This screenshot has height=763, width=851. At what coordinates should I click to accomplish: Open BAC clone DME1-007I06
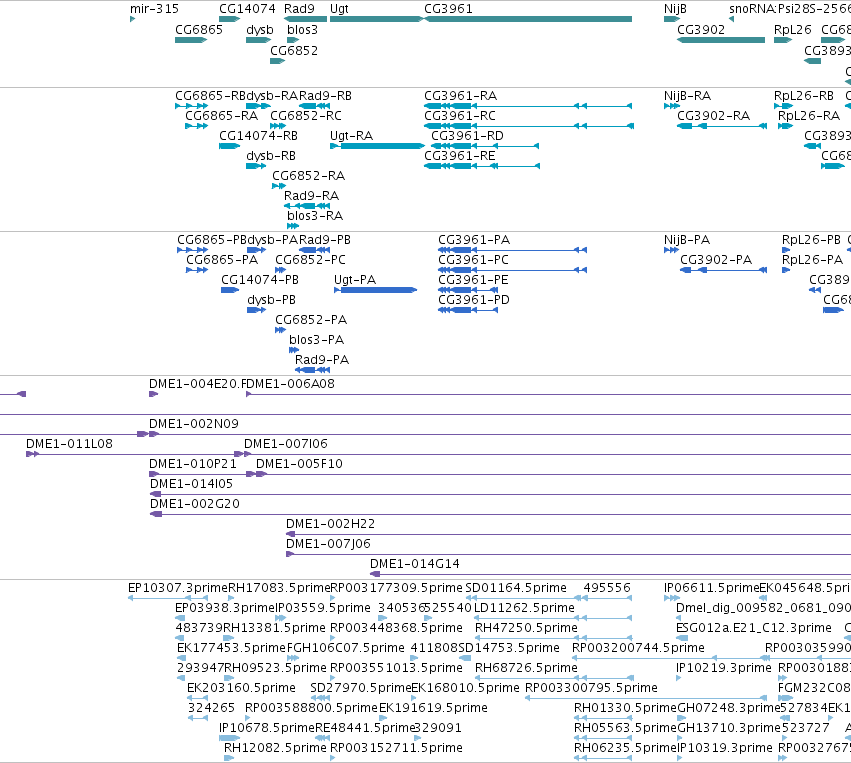(286, 443)
